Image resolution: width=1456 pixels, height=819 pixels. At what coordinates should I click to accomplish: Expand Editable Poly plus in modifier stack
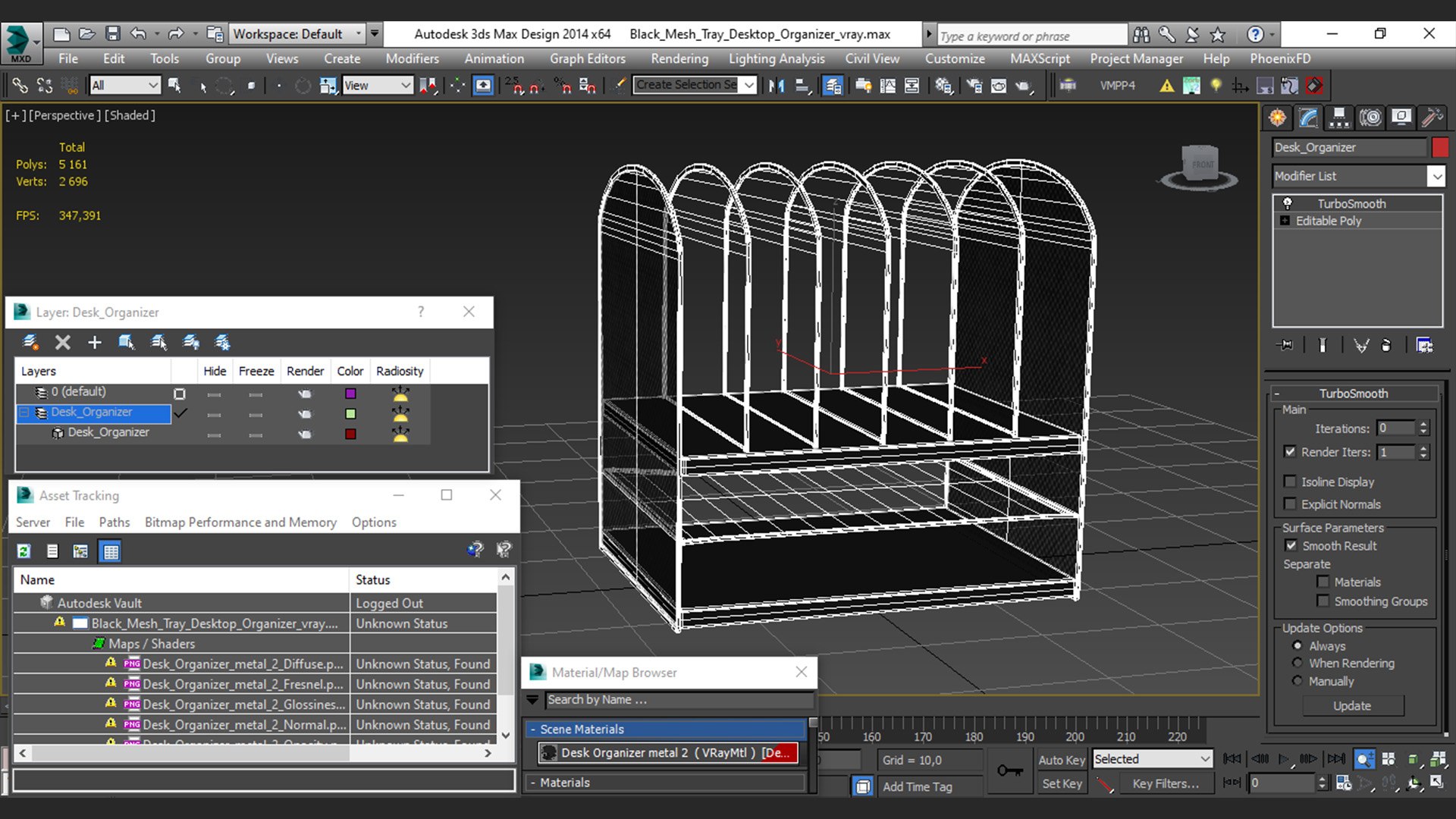(1285, 221)
